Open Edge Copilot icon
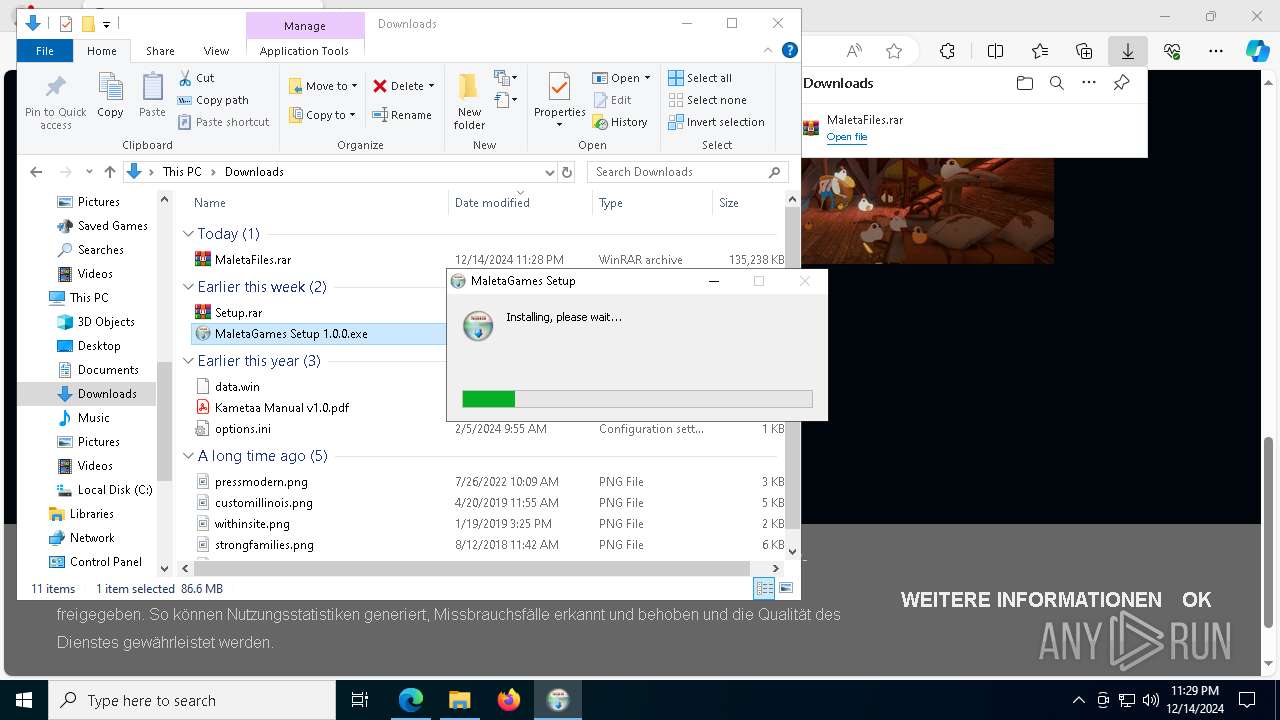 (x=1257, y=51)
